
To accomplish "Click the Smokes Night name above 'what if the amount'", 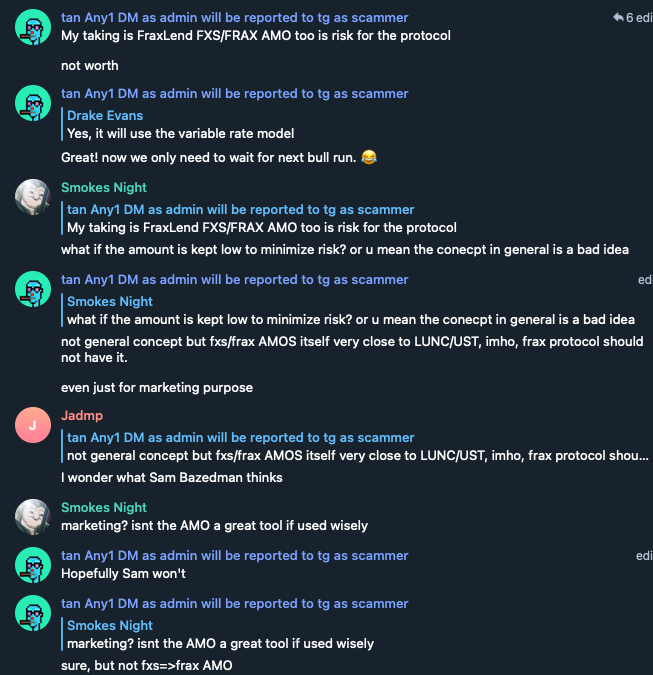I will pyautogui.click(x=104, y=188).
